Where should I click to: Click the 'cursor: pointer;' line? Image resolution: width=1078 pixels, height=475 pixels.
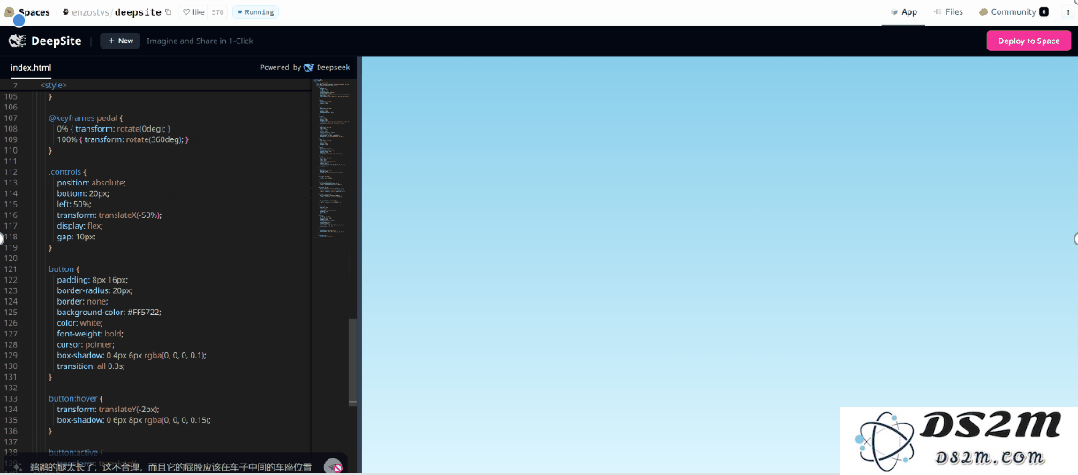pos(86,344)
